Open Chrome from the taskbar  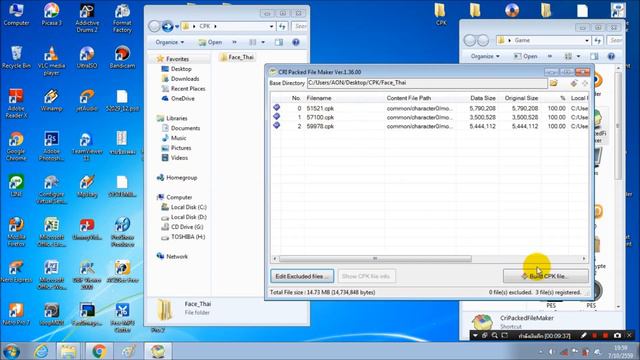point(99,351)
